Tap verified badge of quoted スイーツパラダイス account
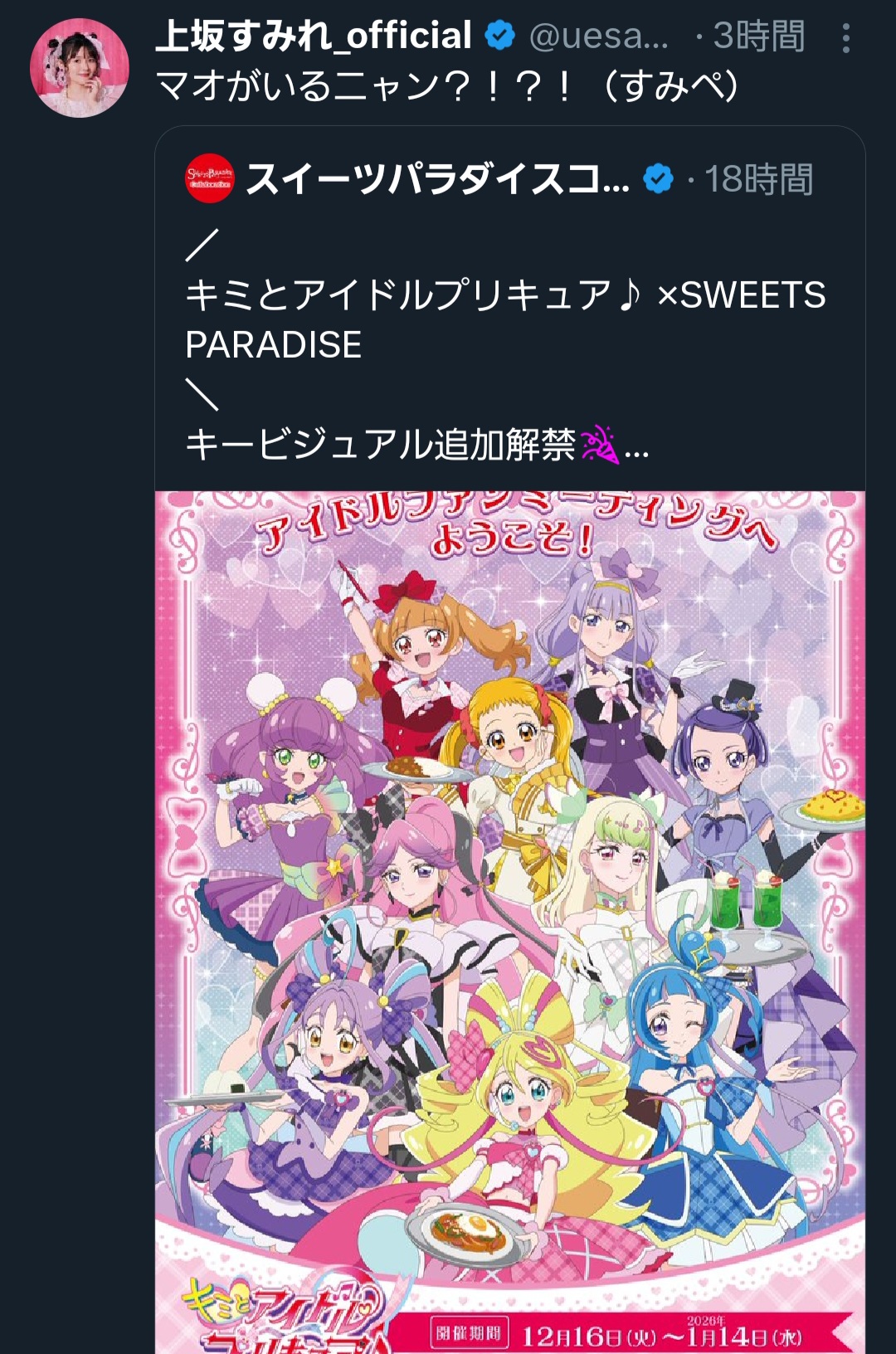Screen dimensions: 896x1354 click(x=659, y=179)
